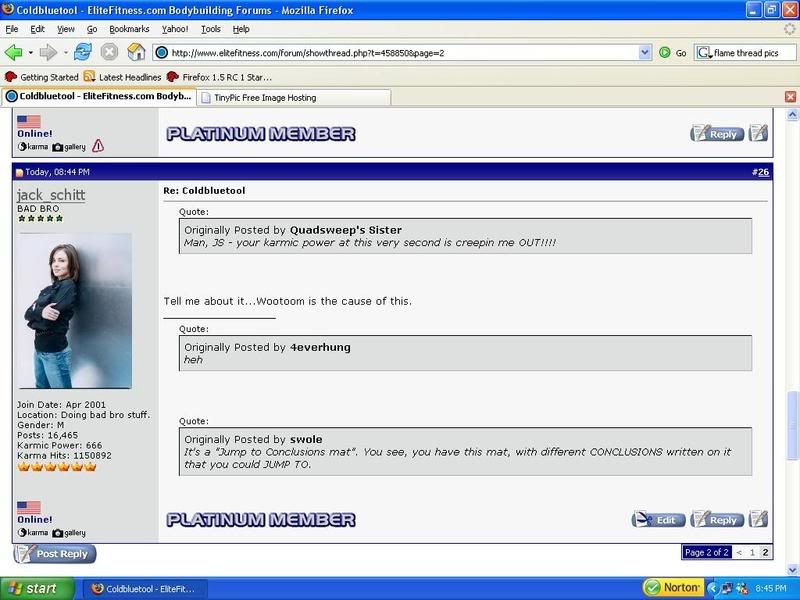Image resolution: width=800 pixels, height=600 pixels.
Task: Click the green Back arrow
Action: coord(13,52)
